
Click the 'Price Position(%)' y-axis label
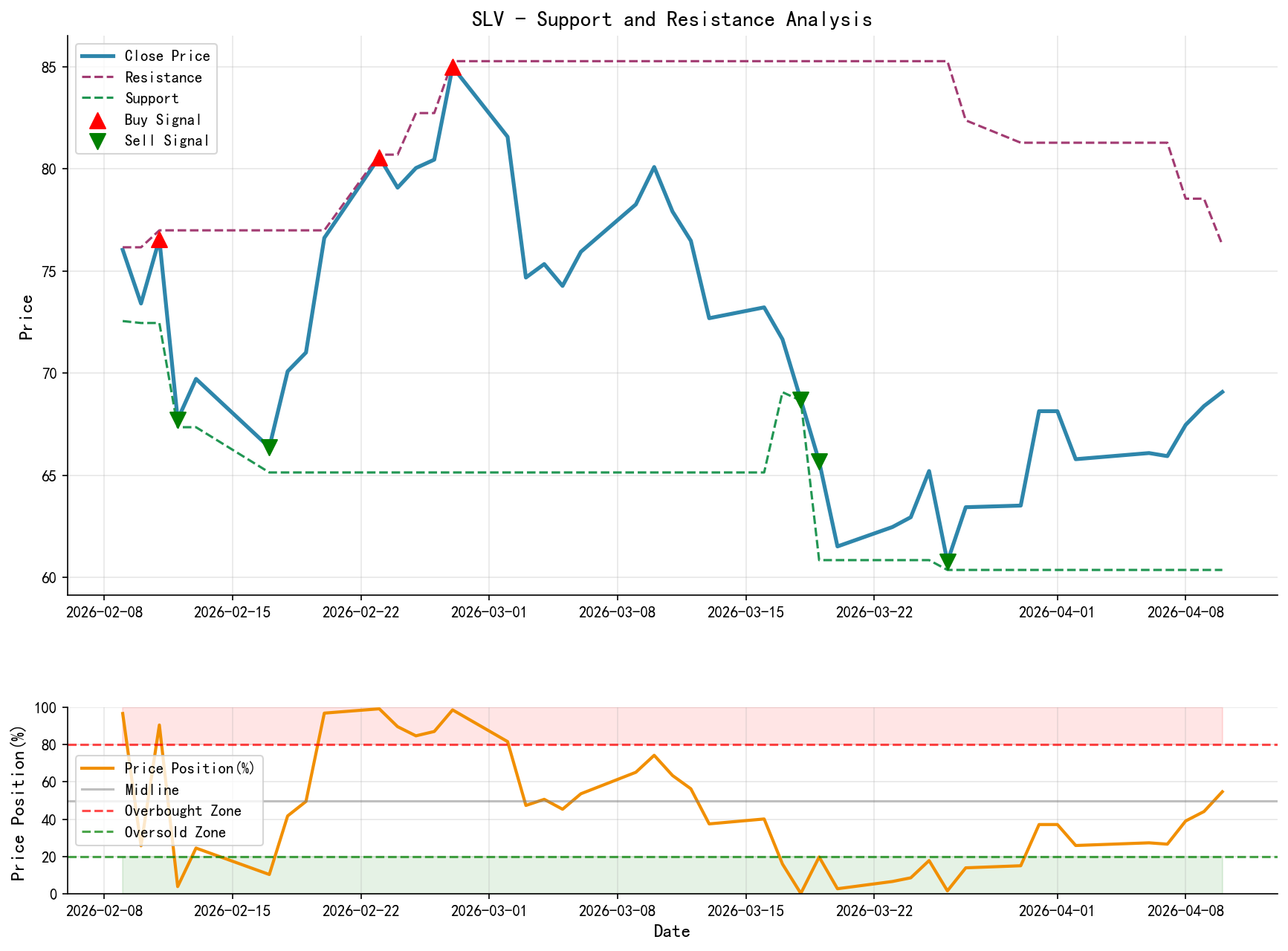coord(19,803)
